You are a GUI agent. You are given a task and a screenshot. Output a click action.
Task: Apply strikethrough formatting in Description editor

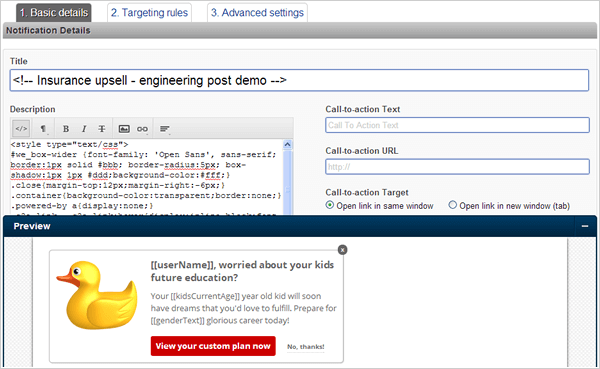pos(102,129)
